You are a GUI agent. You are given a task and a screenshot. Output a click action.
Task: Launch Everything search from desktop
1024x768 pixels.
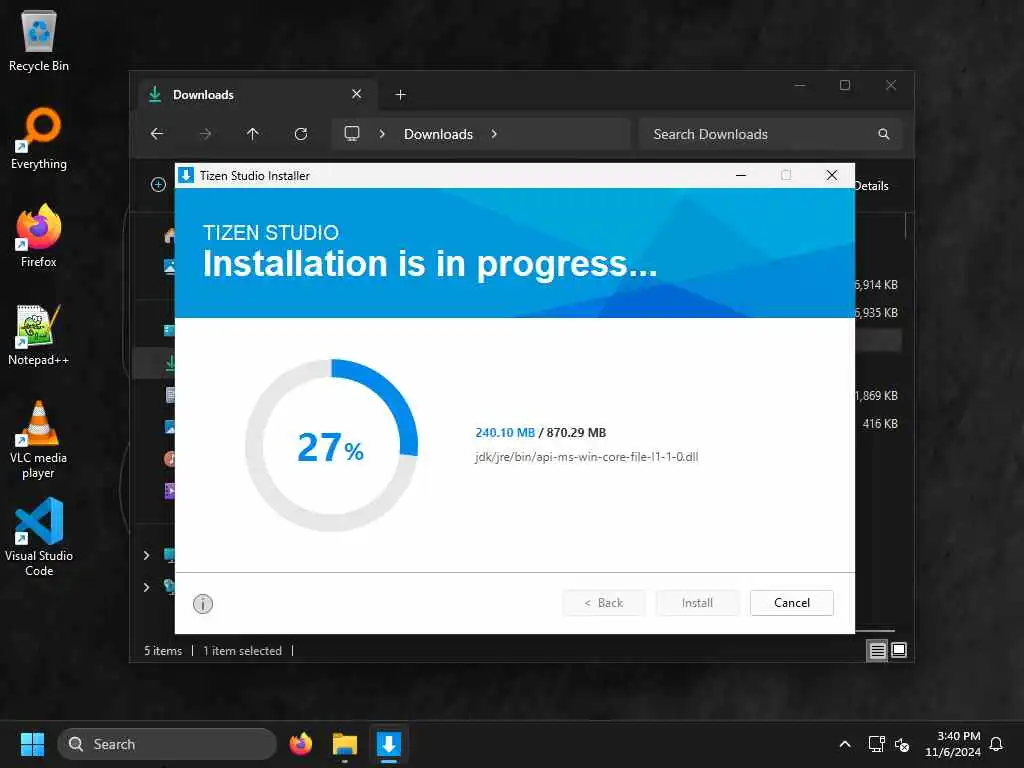(x=39, y=138)
